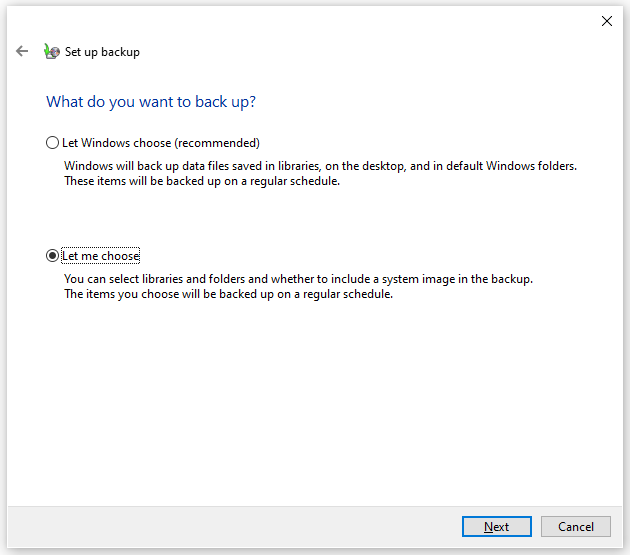This screenshot has height=555, width=630.
Task: Abort setup with the Cancel button
Action: (576, 526)
